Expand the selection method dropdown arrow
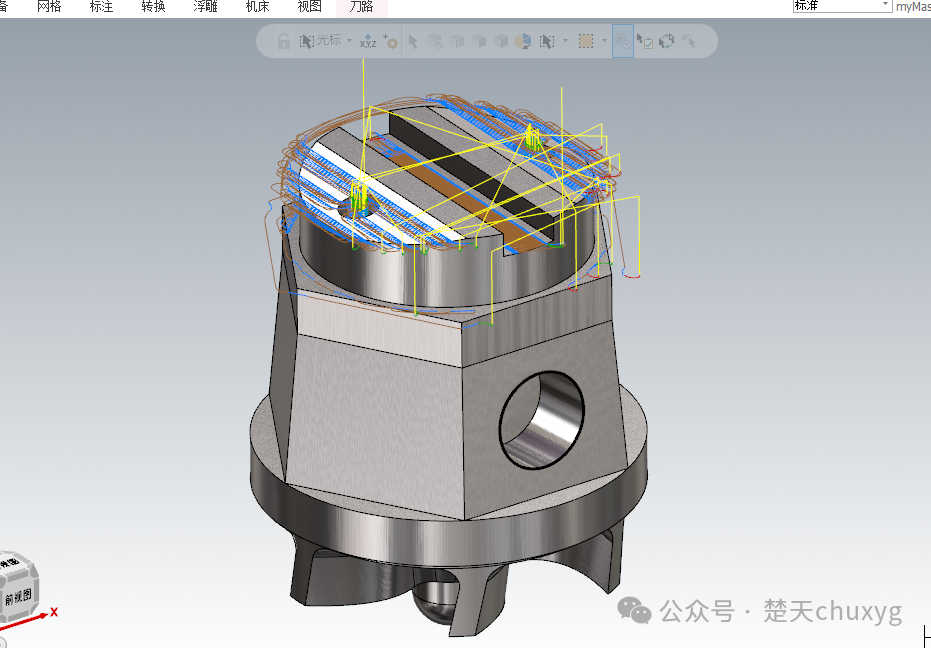Screen dimensions: 931x648 click(x=565, y=41)
